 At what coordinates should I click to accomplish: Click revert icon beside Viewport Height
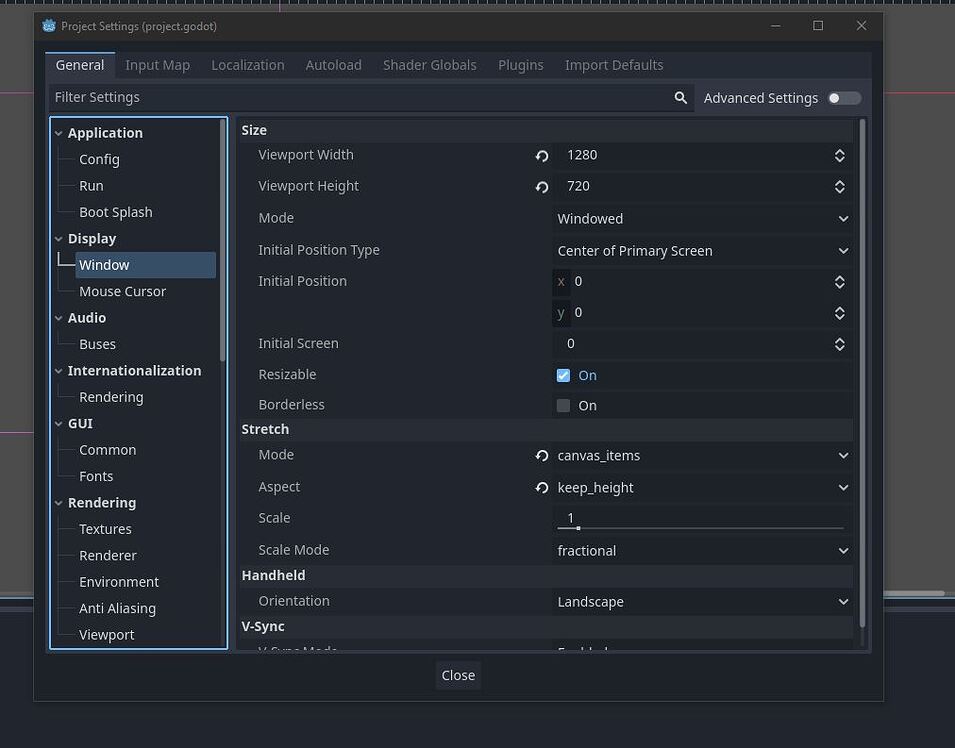click(542, 187)
